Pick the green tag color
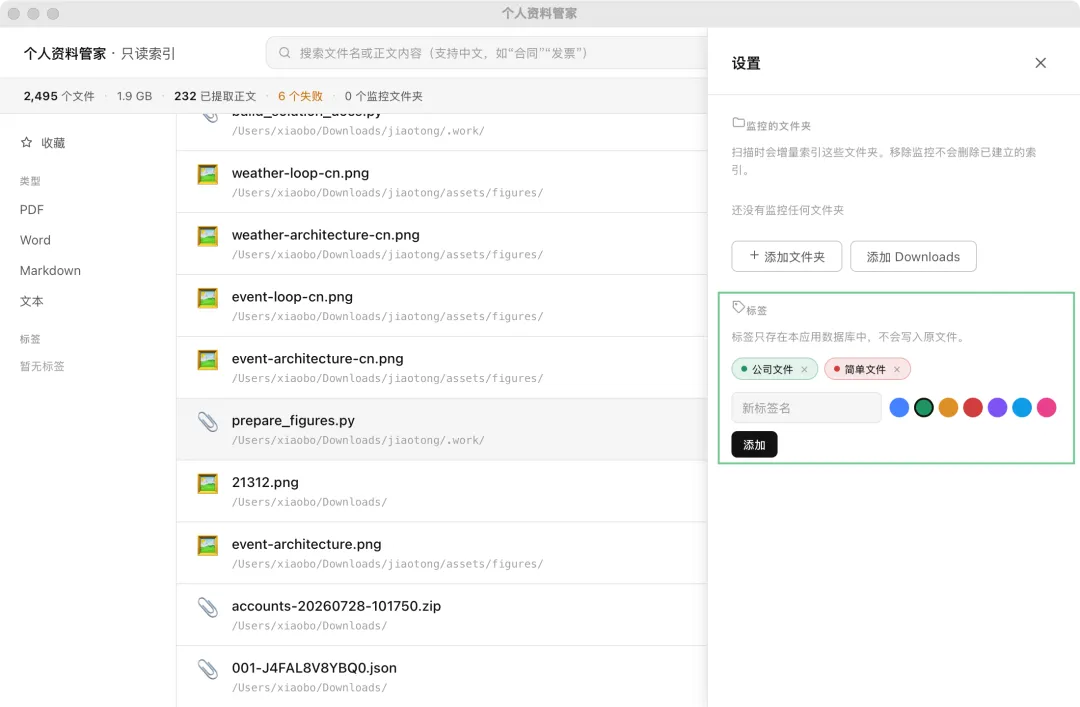The width and height of the screenshot is (1080, 707). 924,407
